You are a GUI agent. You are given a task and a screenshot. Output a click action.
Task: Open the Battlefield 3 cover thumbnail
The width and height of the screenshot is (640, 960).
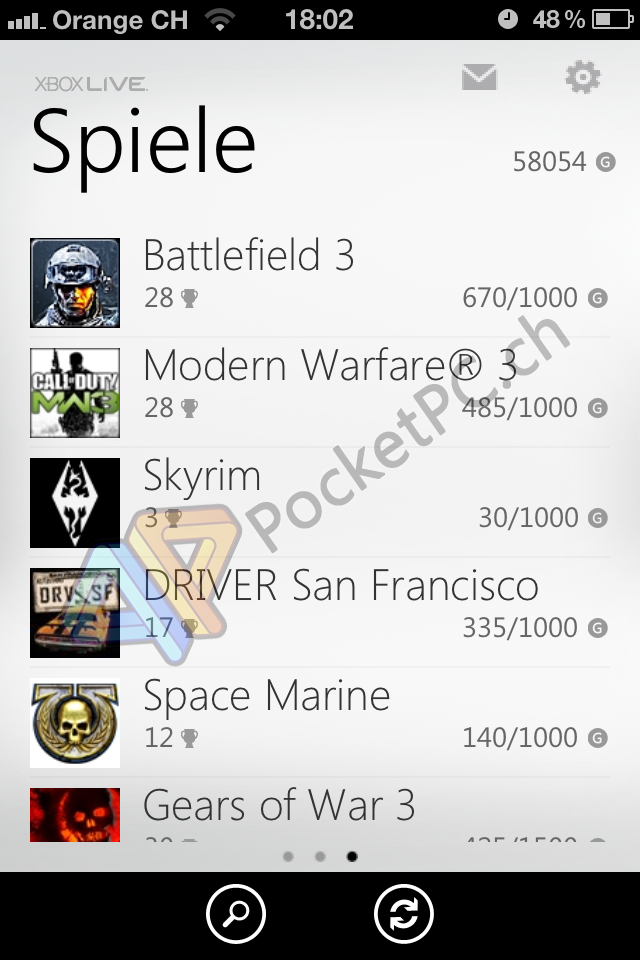point(75,283)
